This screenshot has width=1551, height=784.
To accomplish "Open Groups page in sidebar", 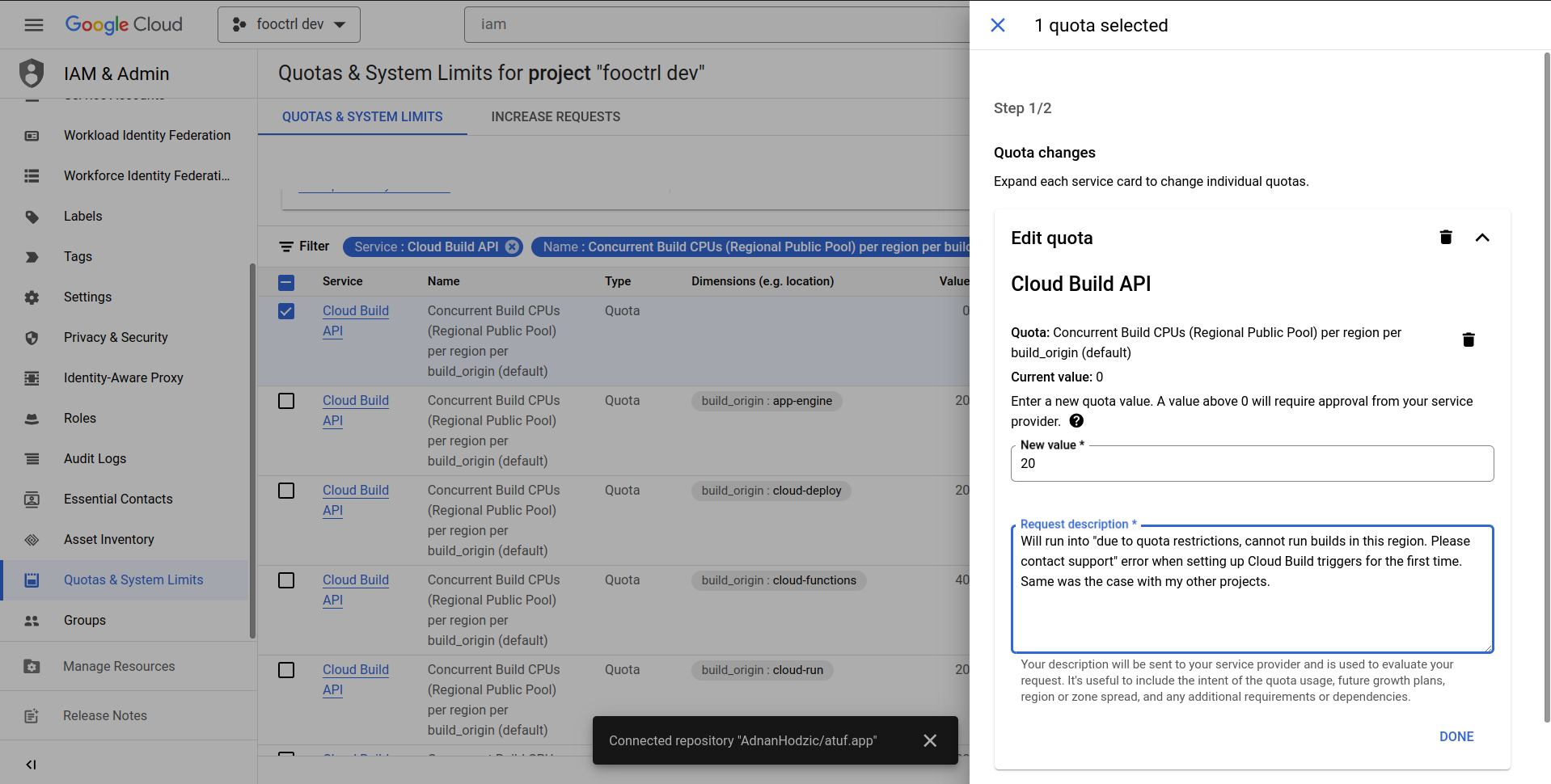I will 85,621.
